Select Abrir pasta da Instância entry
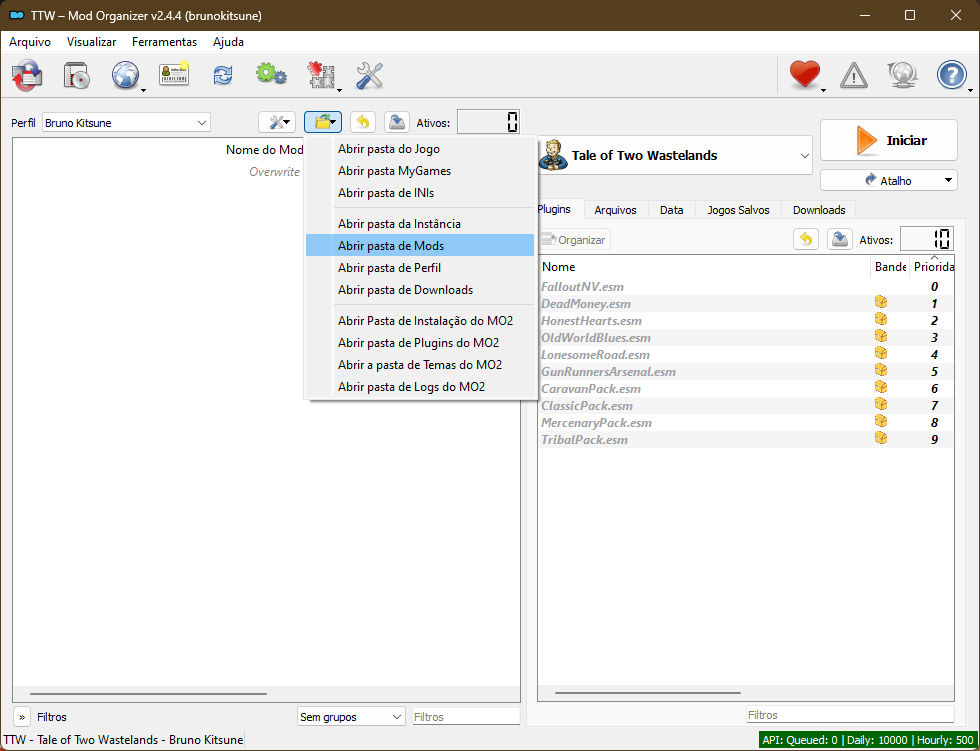The width and height of the screenshot is (980, 751). [x=420, y=224]
